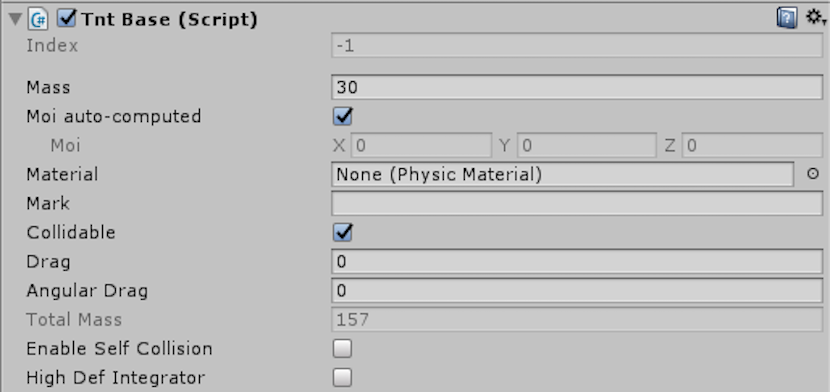Screen dimensions: 830x392
Task: Disable the Tnt Base component checkbox
Action: [67, 19]
